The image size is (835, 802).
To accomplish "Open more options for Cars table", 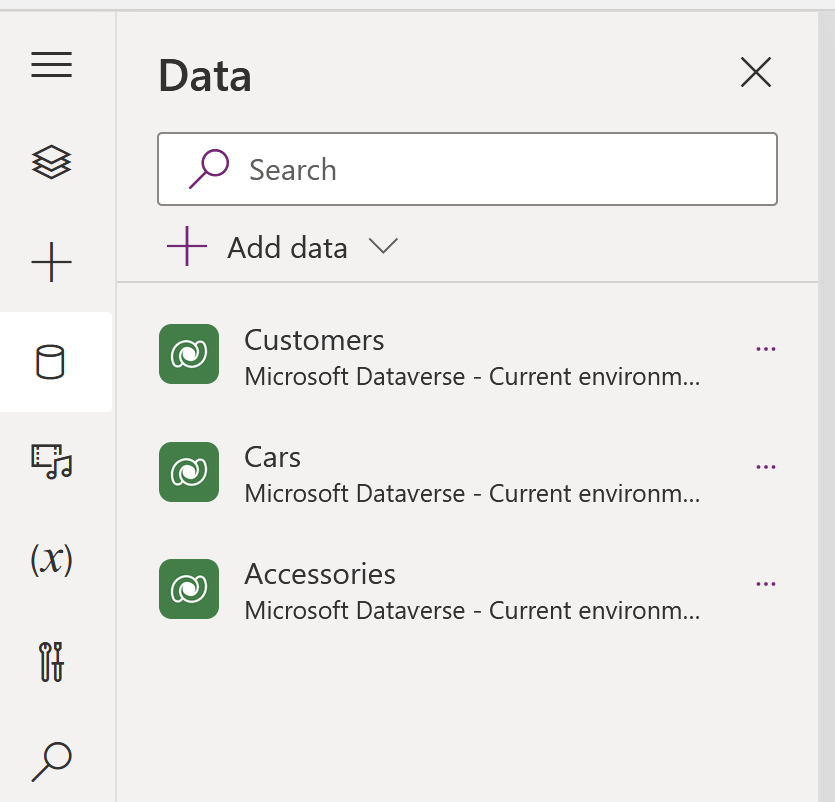I will coord(766,467).
